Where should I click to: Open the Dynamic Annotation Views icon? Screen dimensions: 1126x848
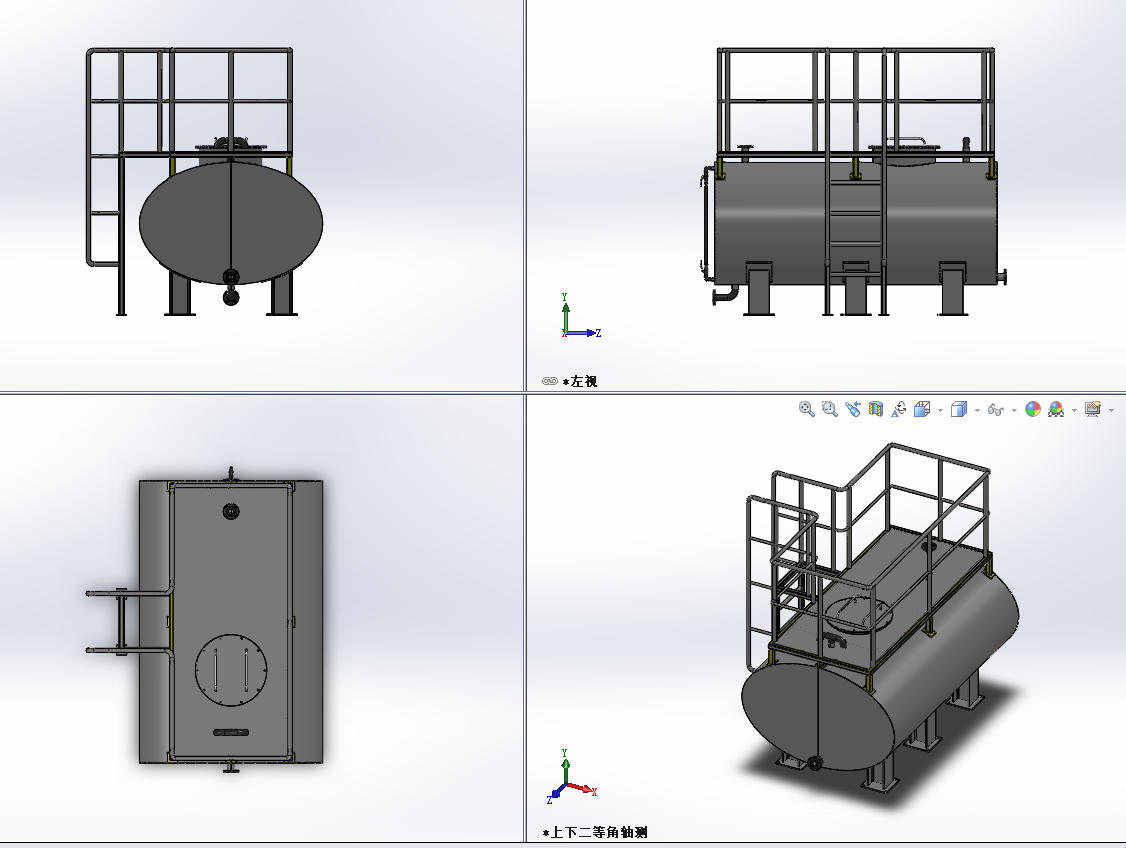point(898,409)
